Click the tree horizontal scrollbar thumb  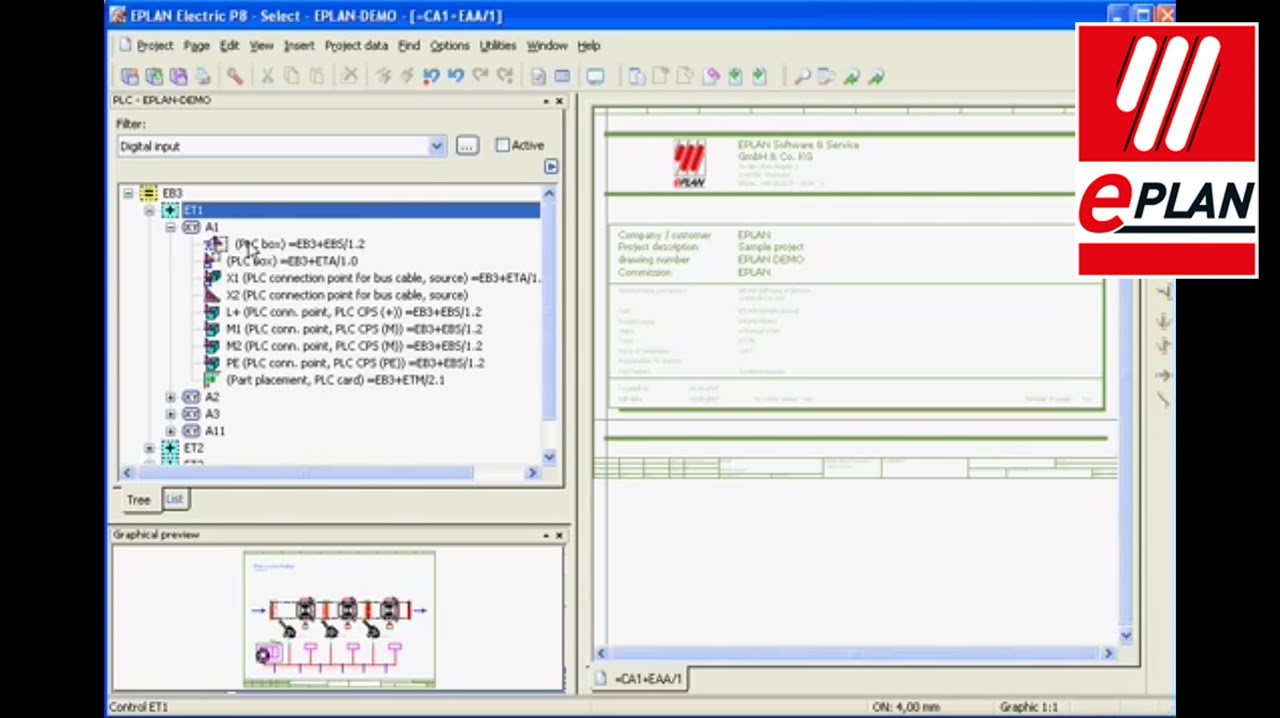pyautogui.click(x=304, y=473)
